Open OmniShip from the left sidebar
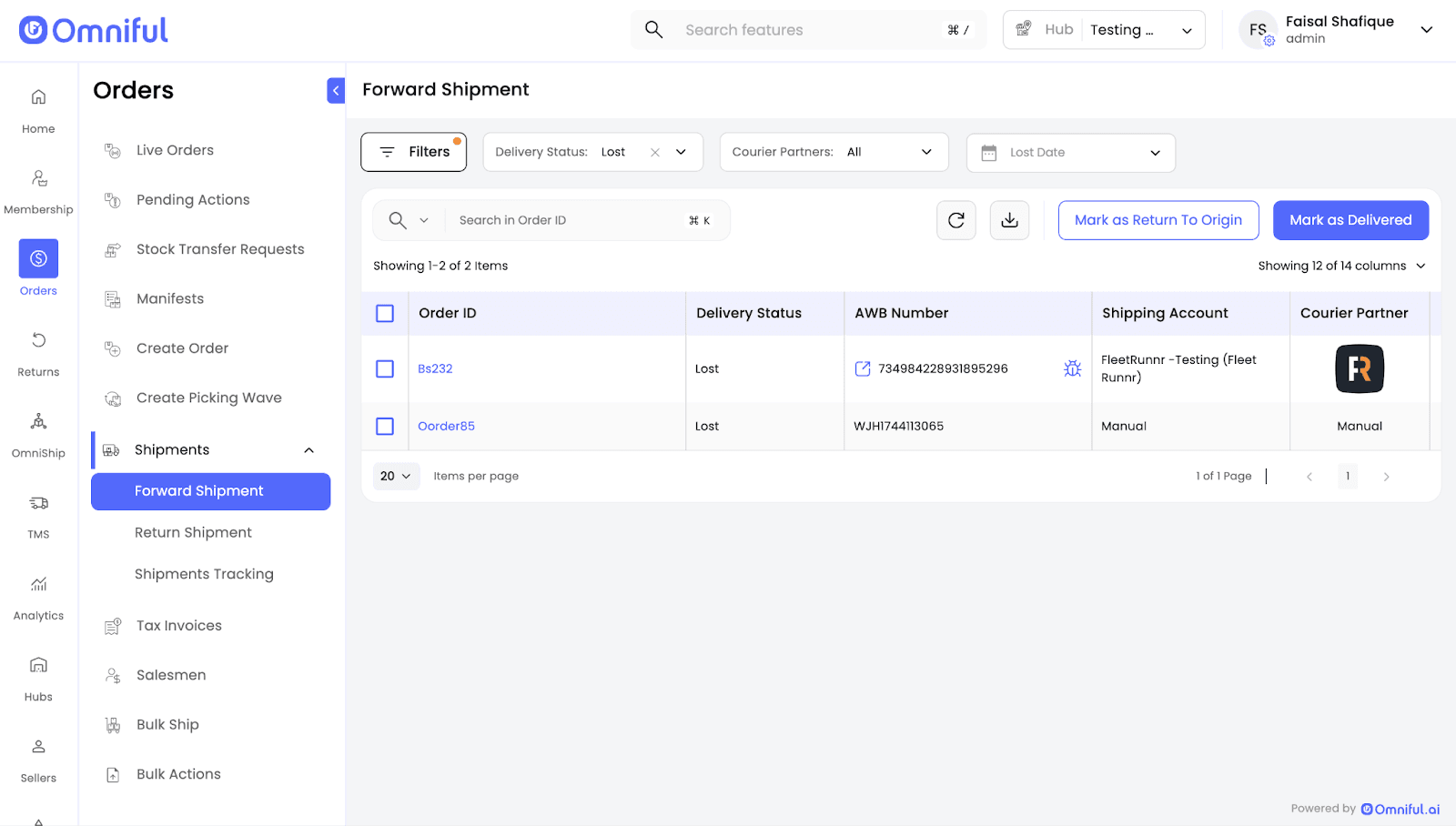 point(38,434)
